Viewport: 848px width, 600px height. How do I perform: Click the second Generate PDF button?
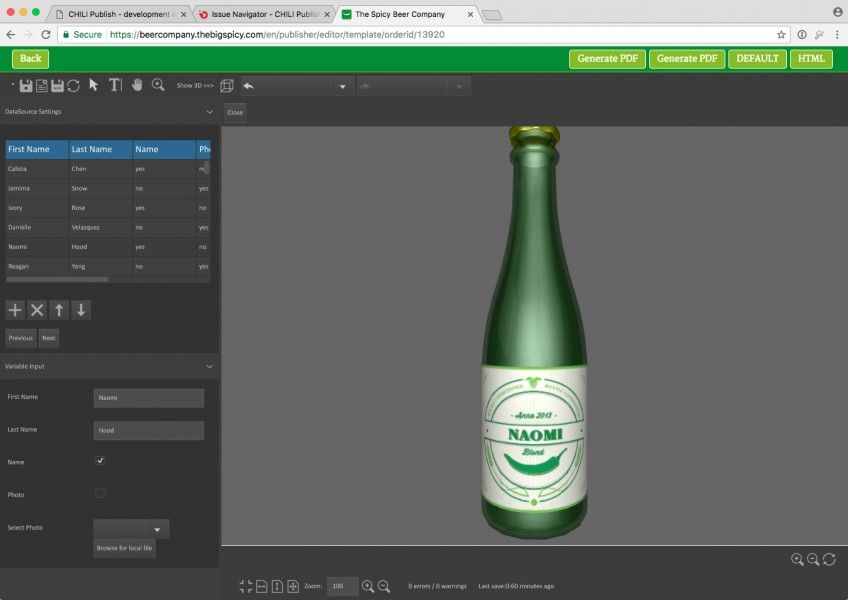(x=687, y=58)
